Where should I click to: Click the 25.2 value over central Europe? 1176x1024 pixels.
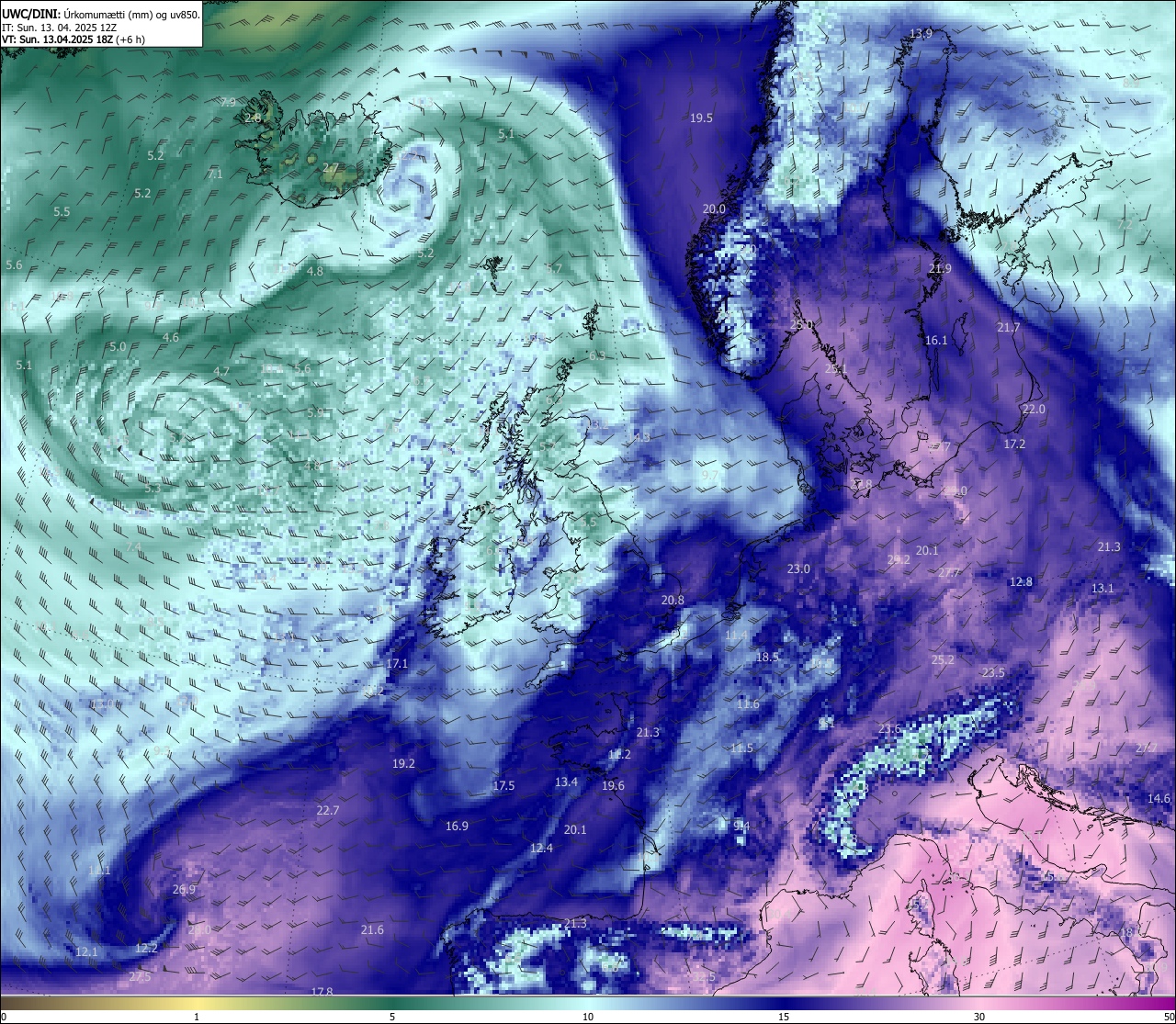[943, 659]
